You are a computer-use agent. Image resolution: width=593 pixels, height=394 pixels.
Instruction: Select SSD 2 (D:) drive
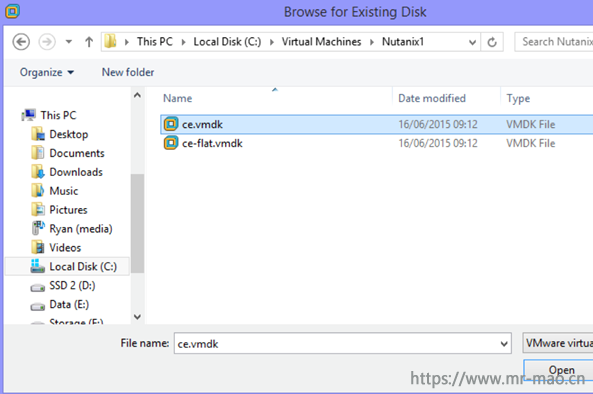[72, 285]
